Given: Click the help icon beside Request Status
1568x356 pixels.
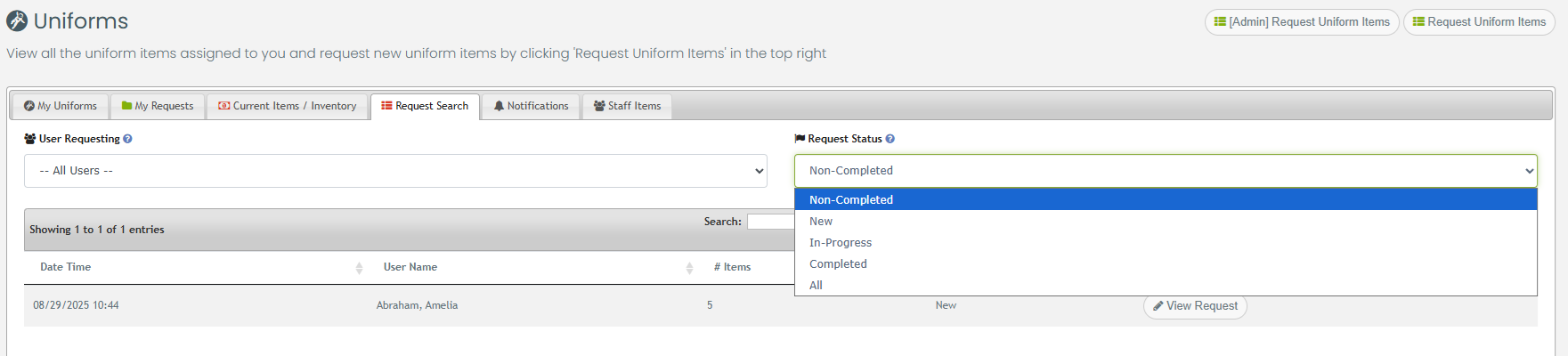Looking at the screenshot, I should (x=890, y=139).
